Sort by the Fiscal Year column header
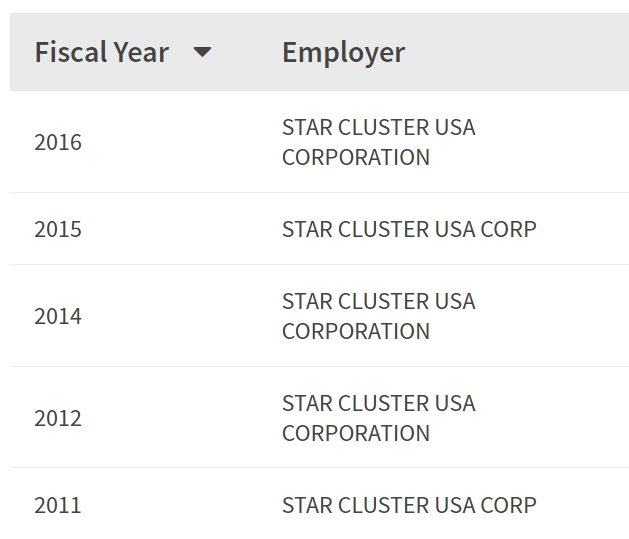Screen dimensions: 629x539 (101, 52)
